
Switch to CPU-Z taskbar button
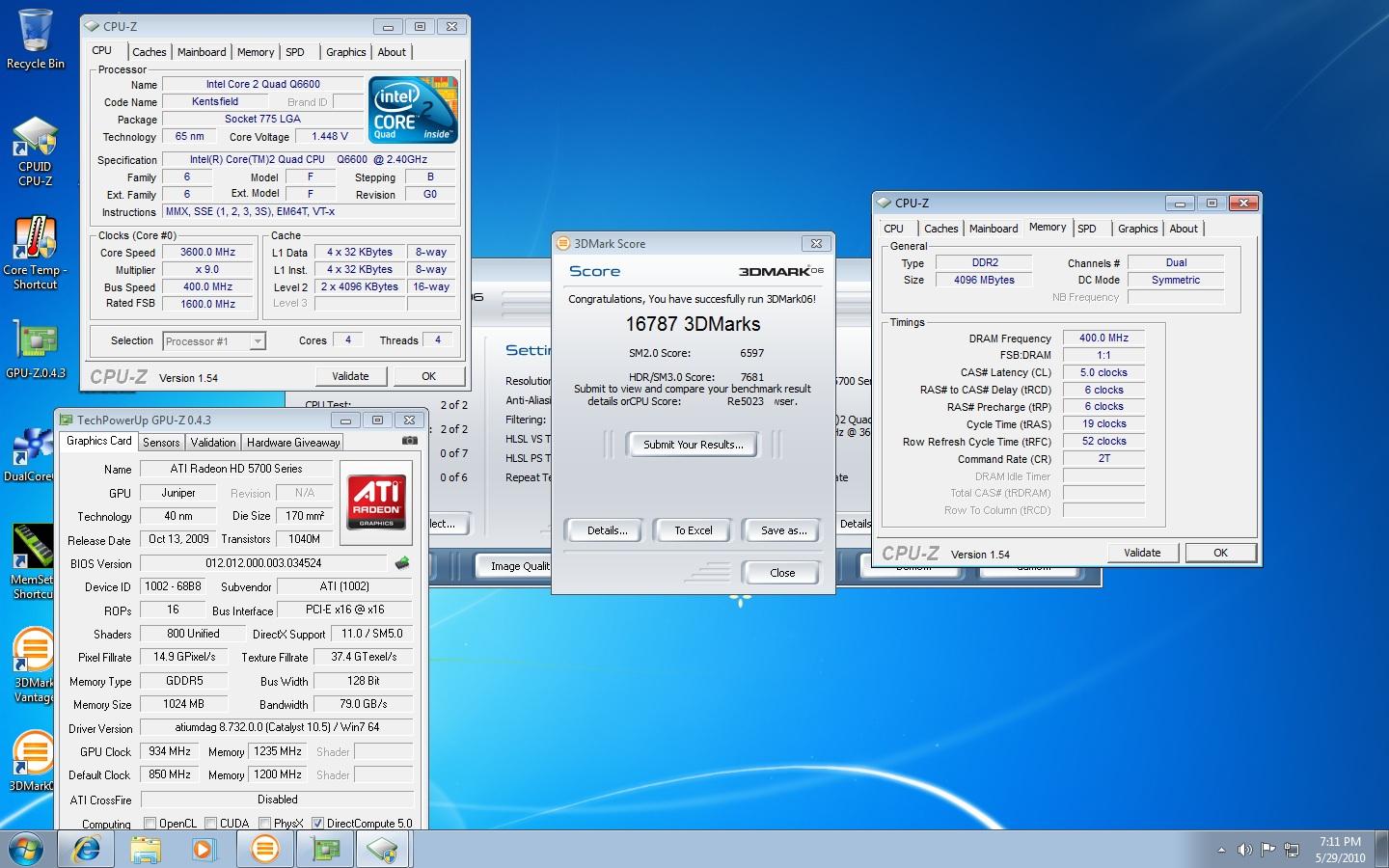coord(383,850)
